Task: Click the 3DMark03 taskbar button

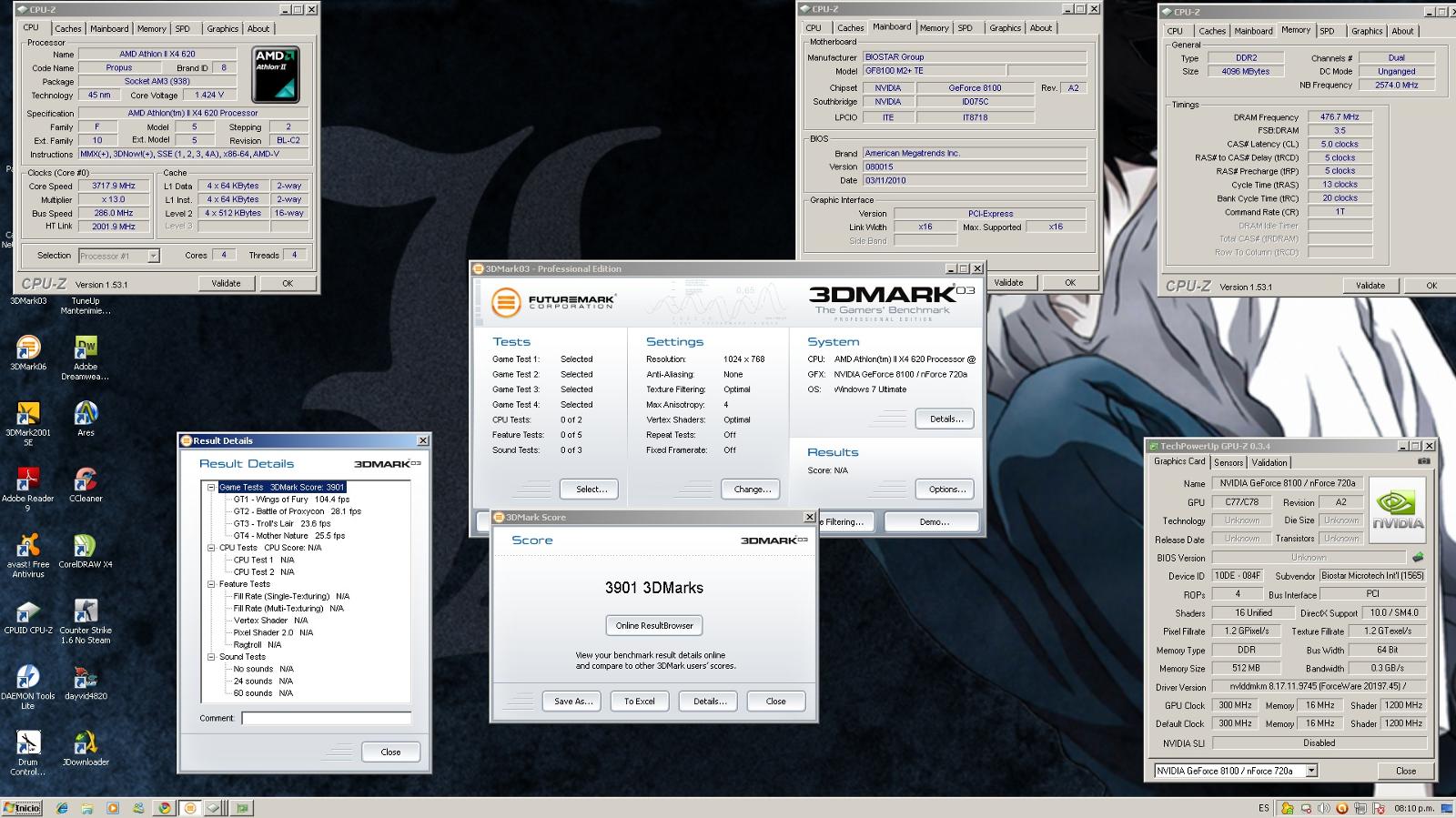Action: click(x=190, y=808)
